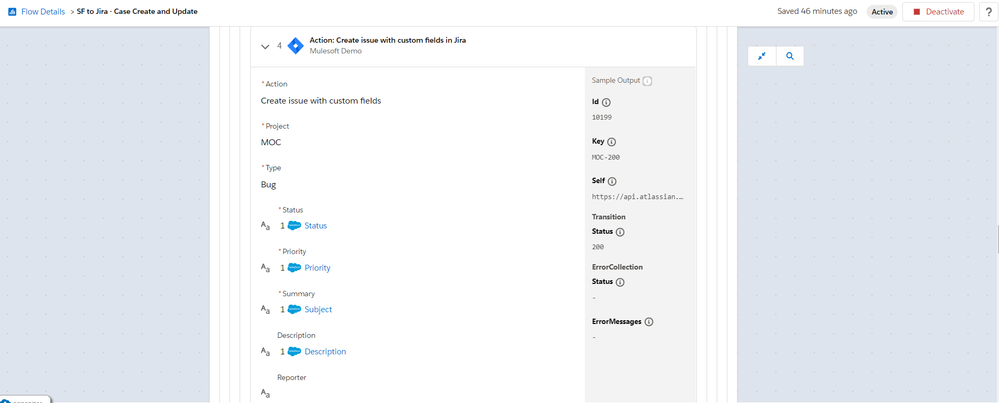Viewport: 999px width, 403px height.
Task: Click the Aa text-type icon in Description row
Action: pyautogui.click(x=266, y=351)
